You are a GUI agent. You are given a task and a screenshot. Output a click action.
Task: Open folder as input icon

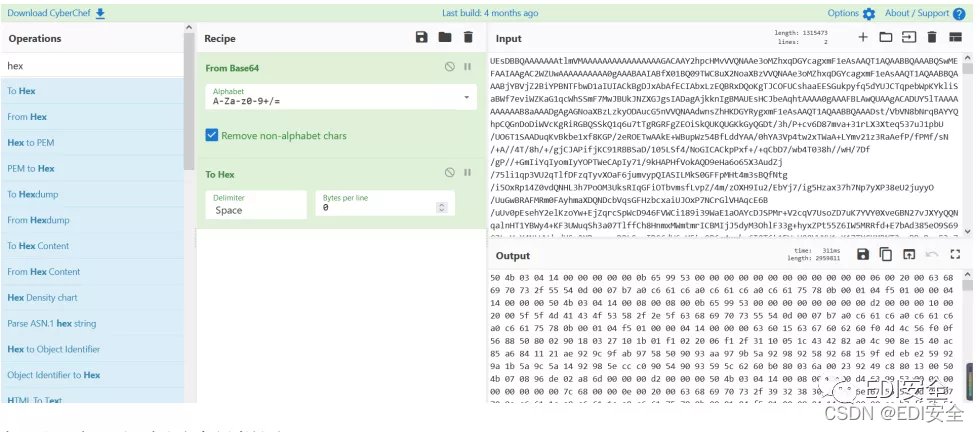(886, 38)
